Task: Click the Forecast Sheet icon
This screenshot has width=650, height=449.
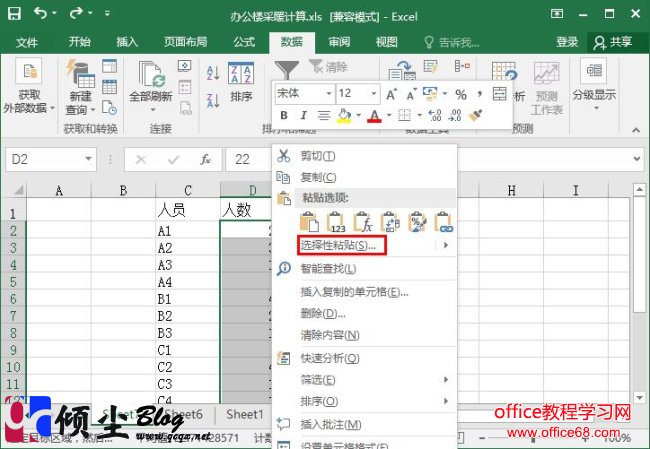Action: pos(546,74)
